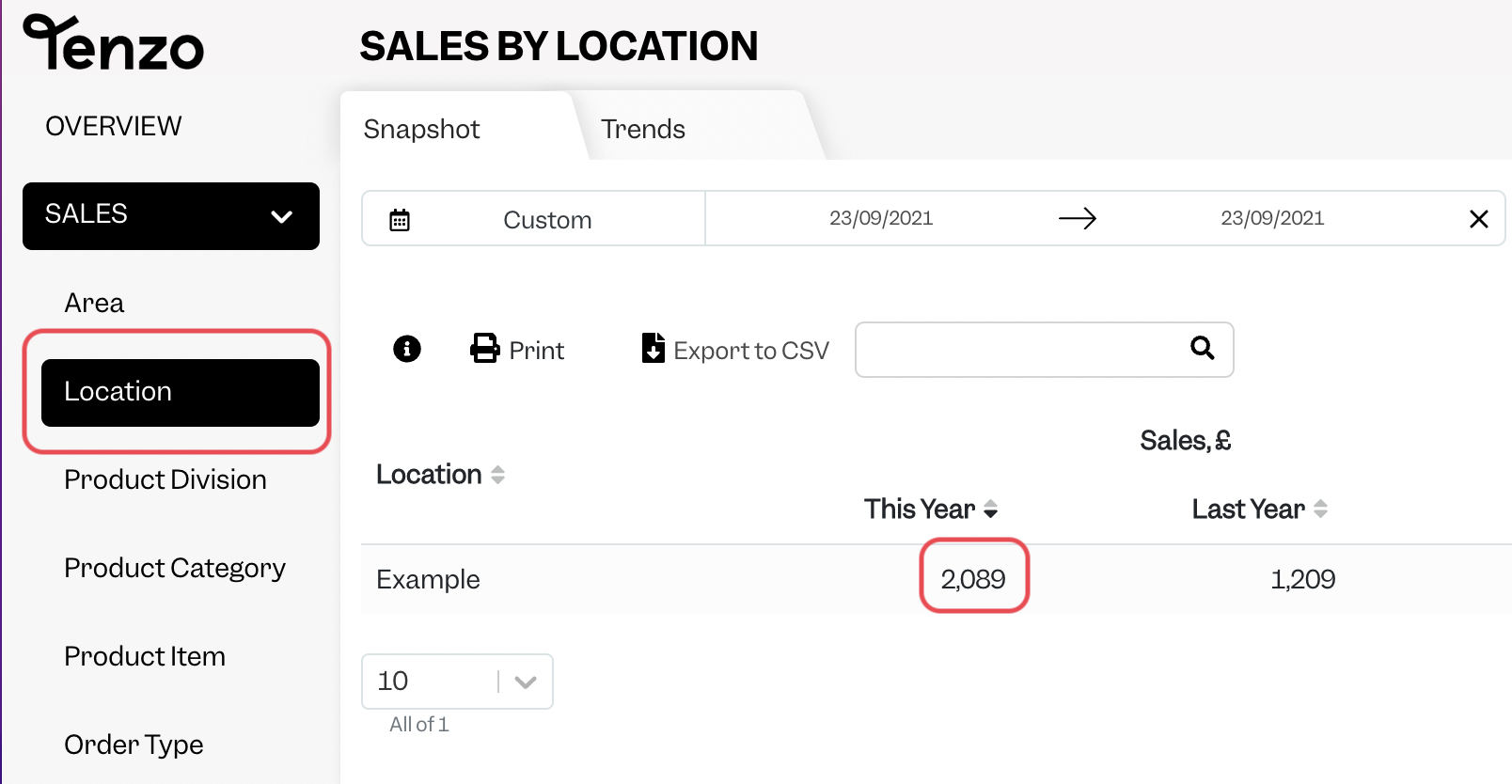Image resolution: width=1512 pixels, height=784 pixels.
Task: Open the Product Category section
Action: (x=175, y=568)
